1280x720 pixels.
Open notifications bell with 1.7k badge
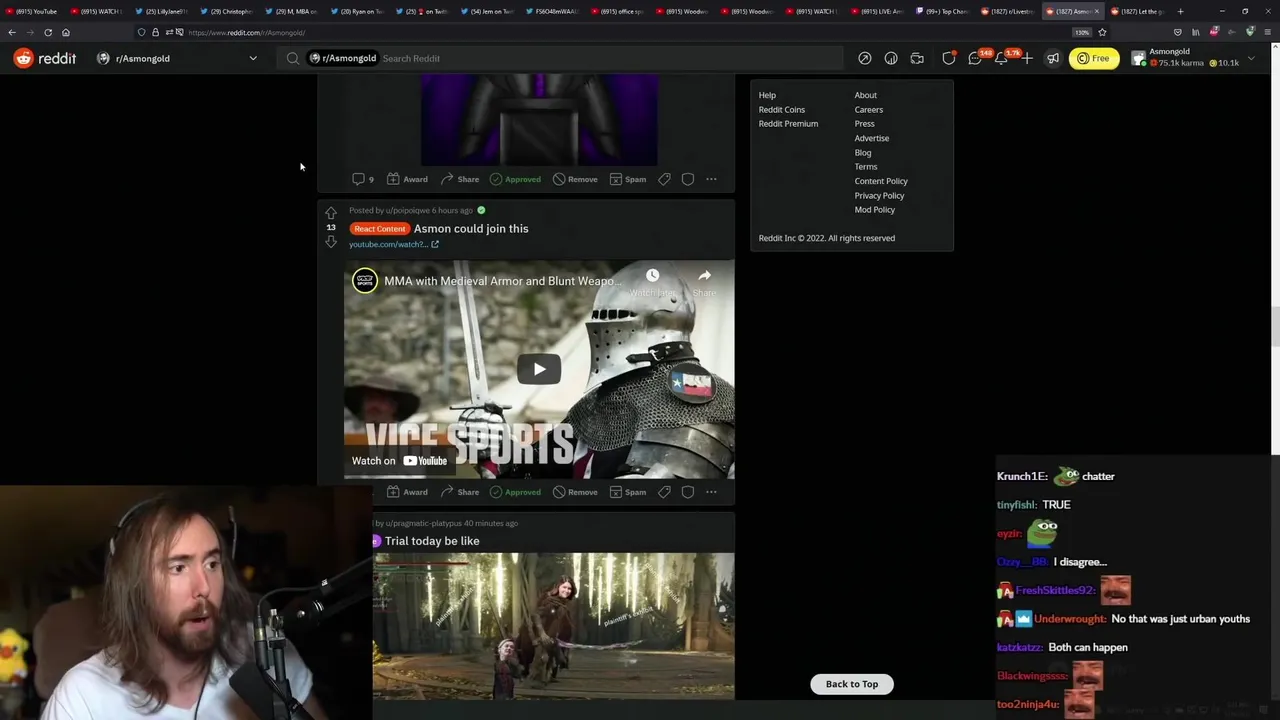[x=1002, y=58]
